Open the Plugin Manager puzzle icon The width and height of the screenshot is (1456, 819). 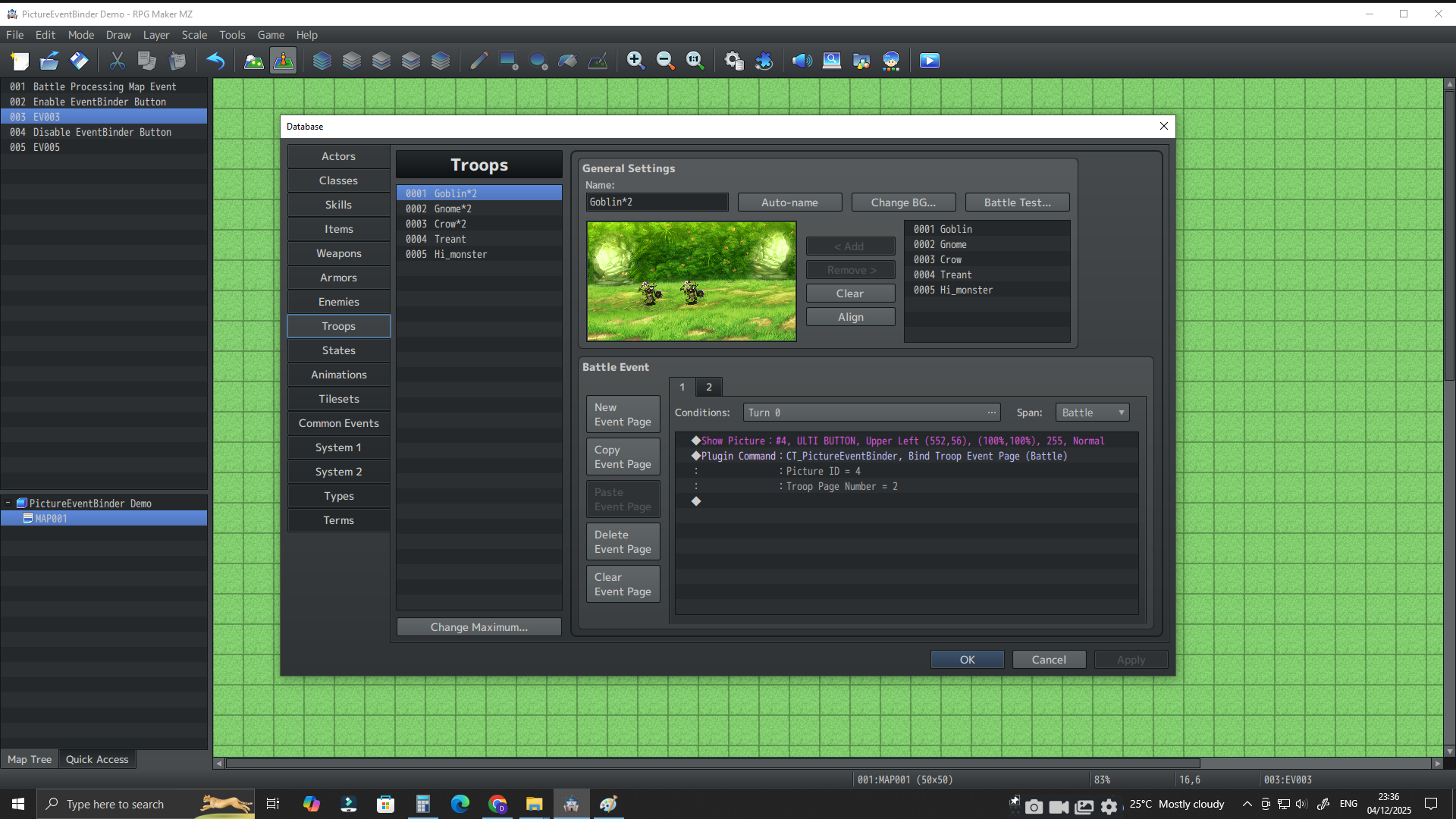[764, 61]
